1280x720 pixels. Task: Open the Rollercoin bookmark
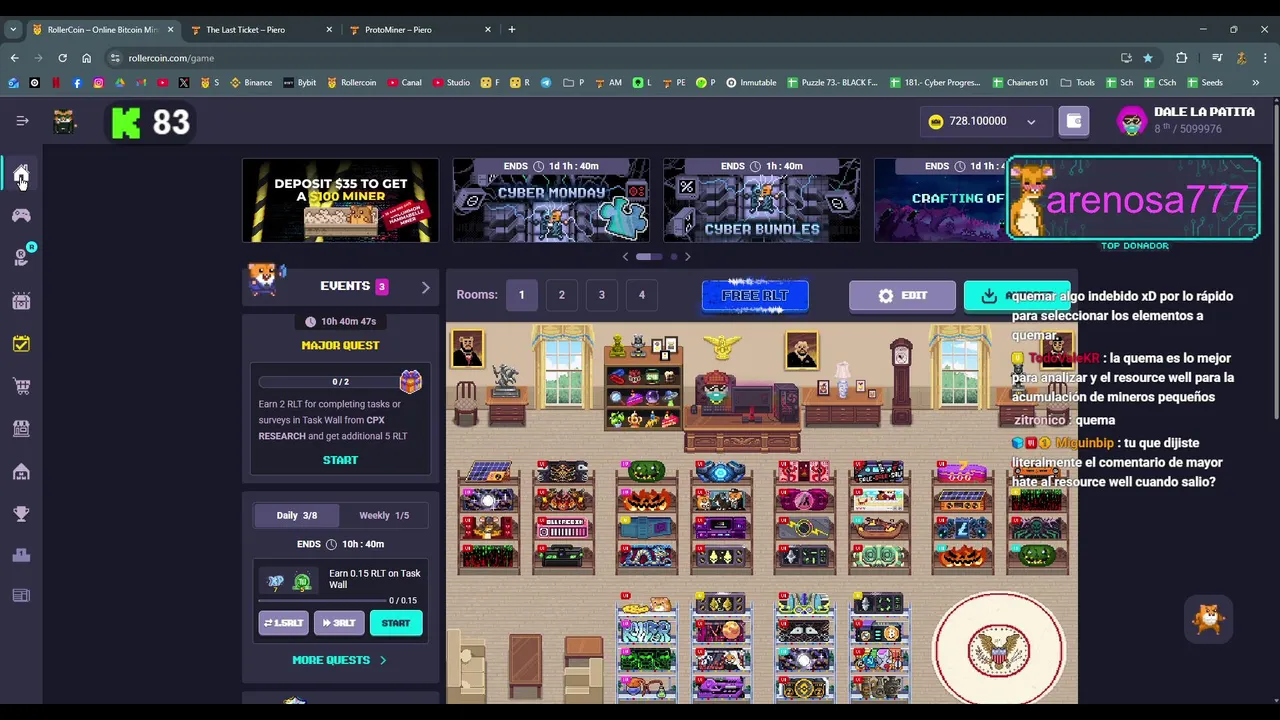coord(352,82)
